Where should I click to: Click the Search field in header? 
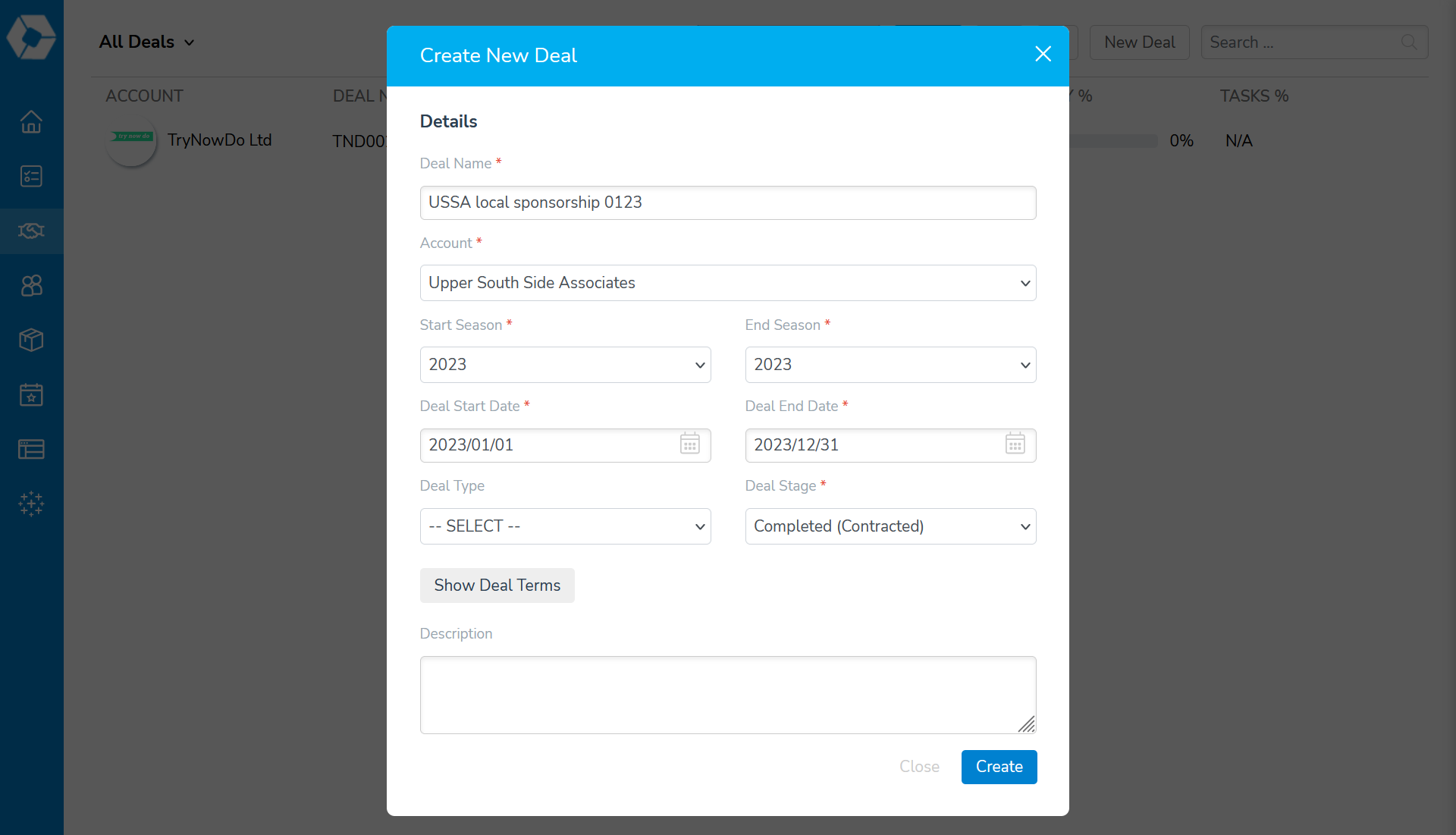(1315, 42)
